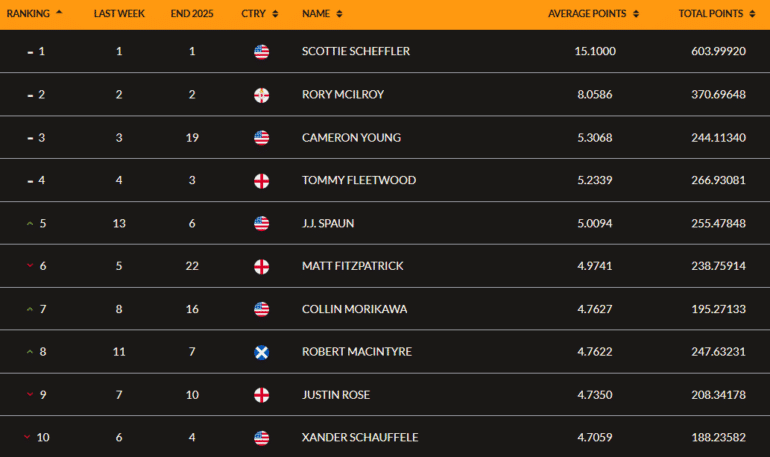Click the up arrow beside Robert MacIntyre's ranking 8

coord(30,352)
